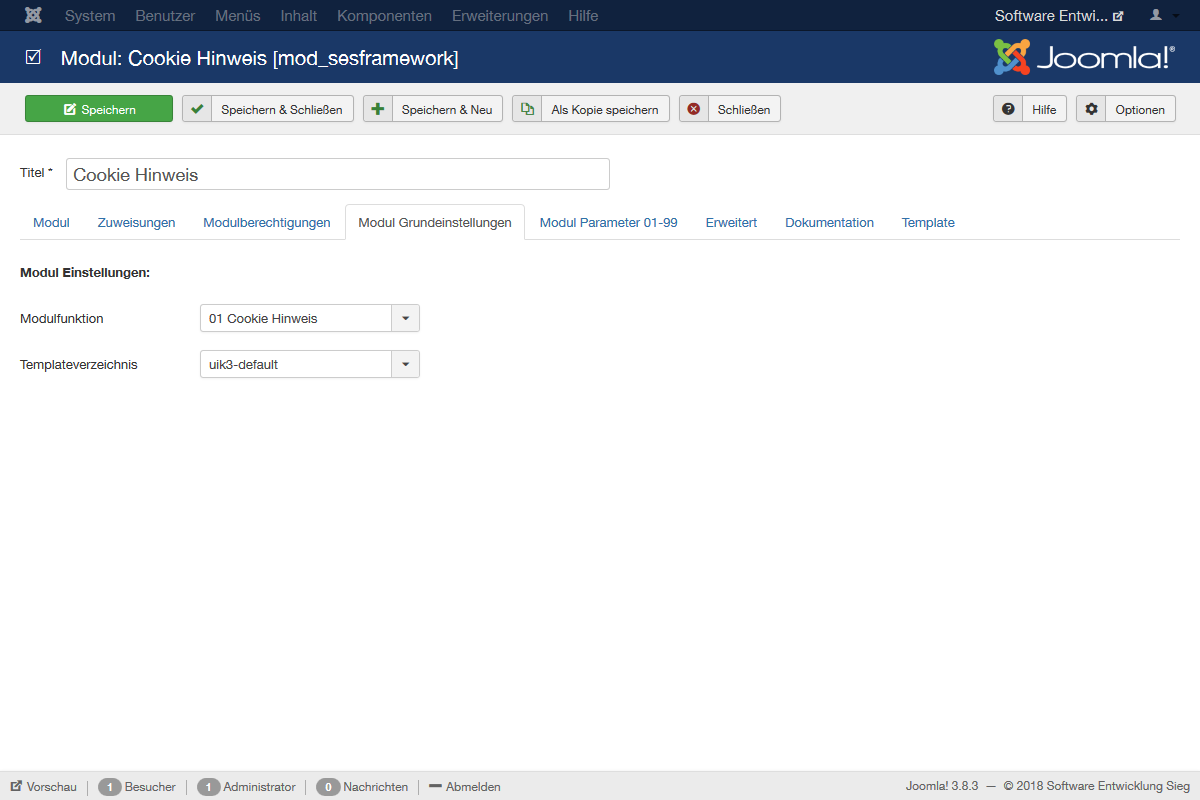Open Optionen via the gear button

tap(1126, 109)
